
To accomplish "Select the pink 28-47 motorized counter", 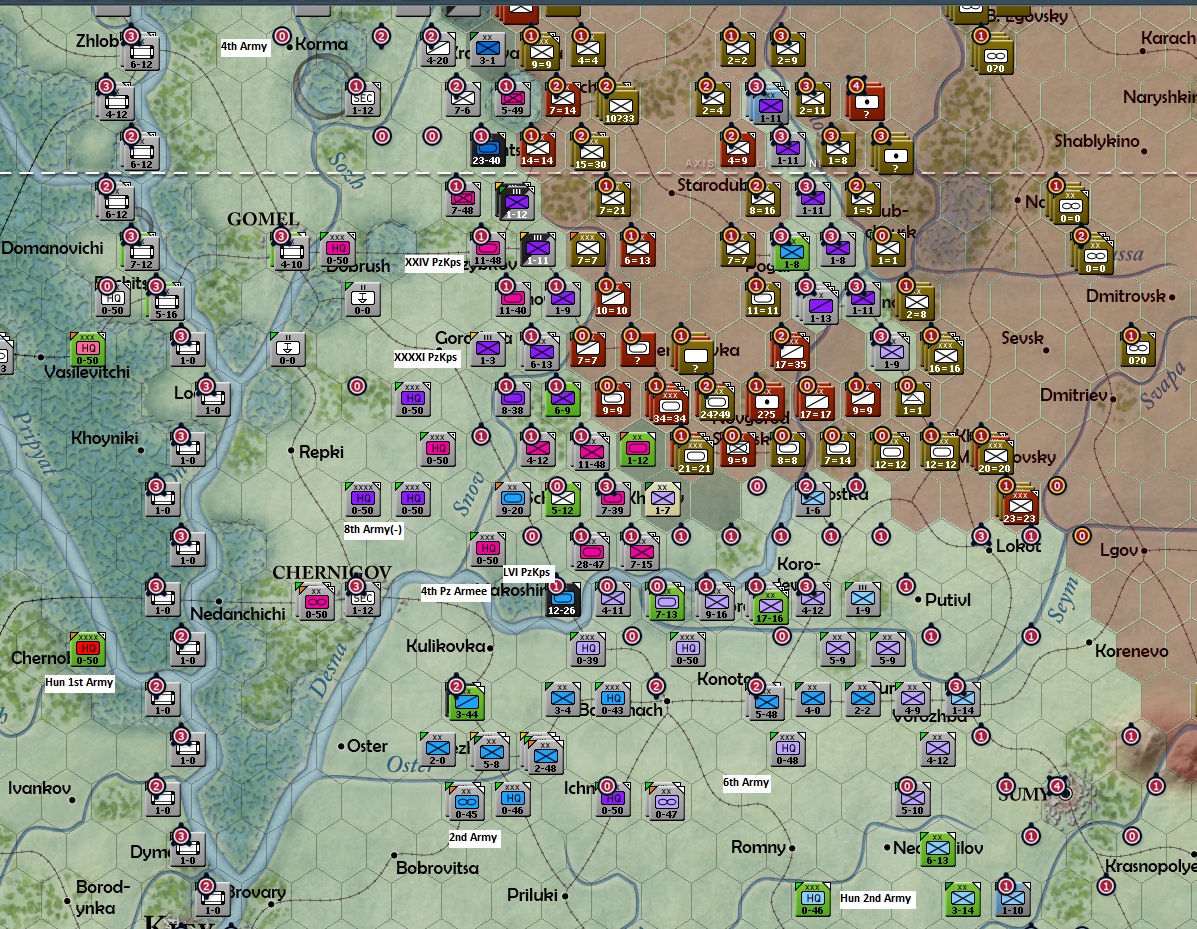I will coord(591,553).
